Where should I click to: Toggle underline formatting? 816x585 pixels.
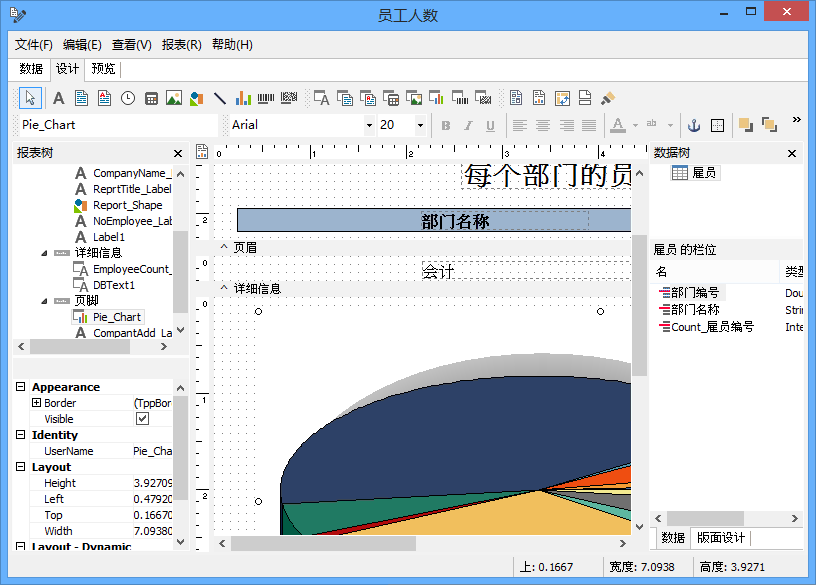click(x=489, y=125)
